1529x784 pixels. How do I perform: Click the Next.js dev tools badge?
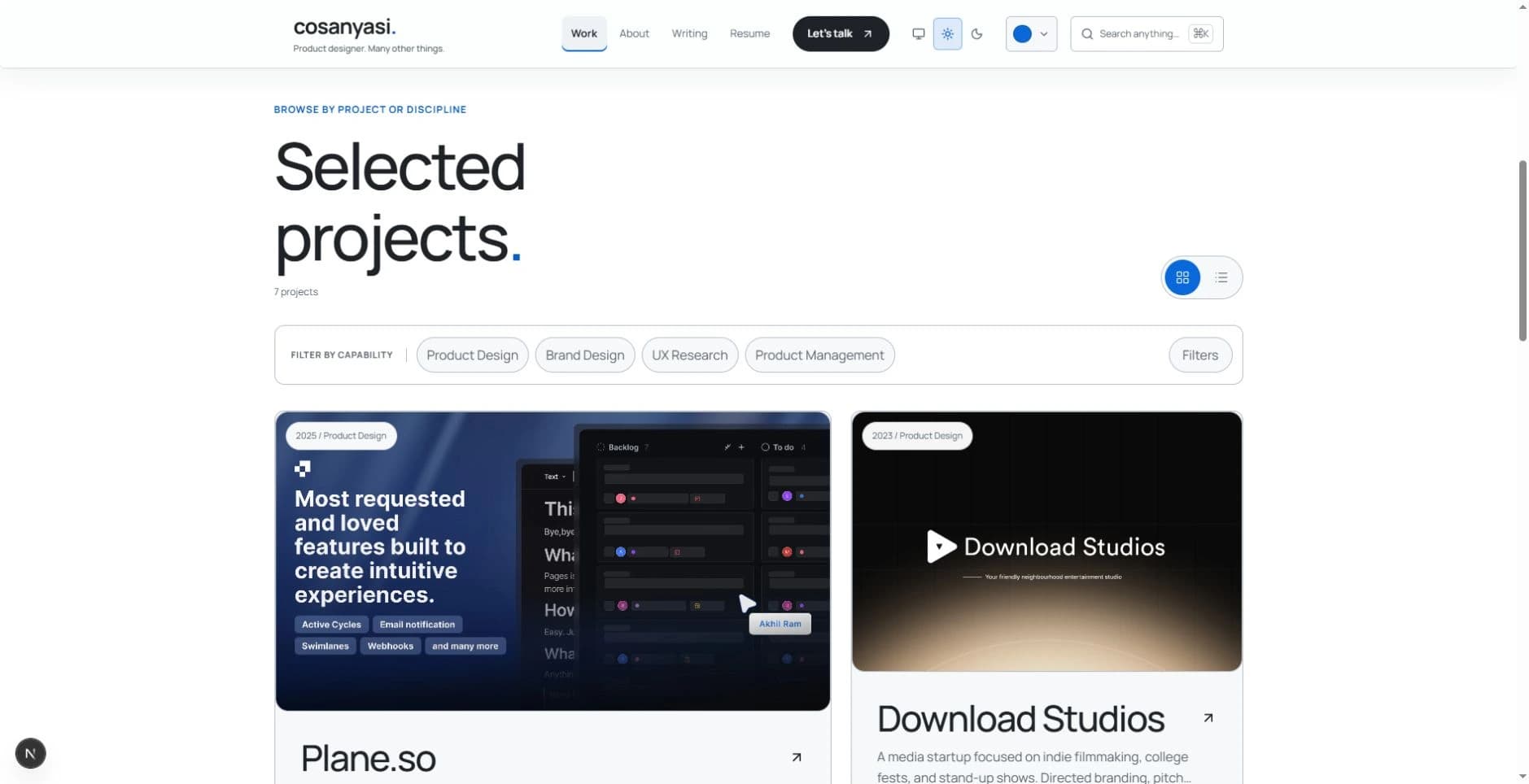click(x=30, y=753)
